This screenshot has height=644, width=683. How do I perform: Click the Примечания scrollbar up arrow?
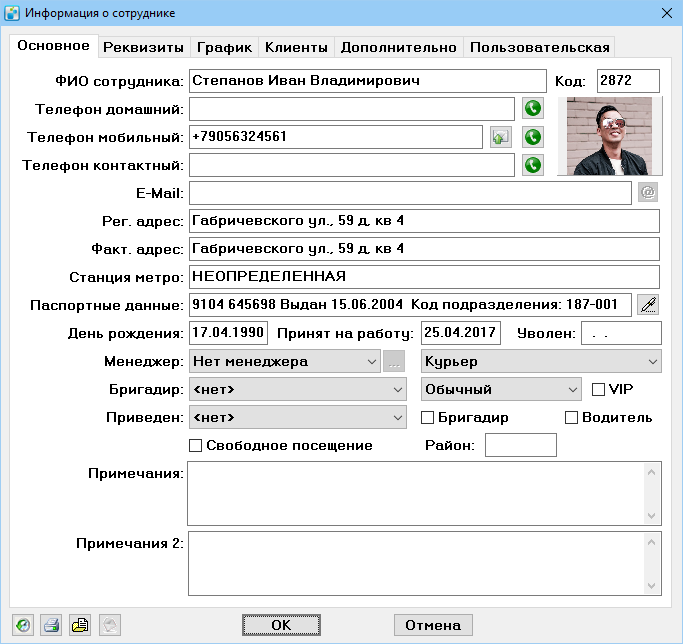coord(652,472)
